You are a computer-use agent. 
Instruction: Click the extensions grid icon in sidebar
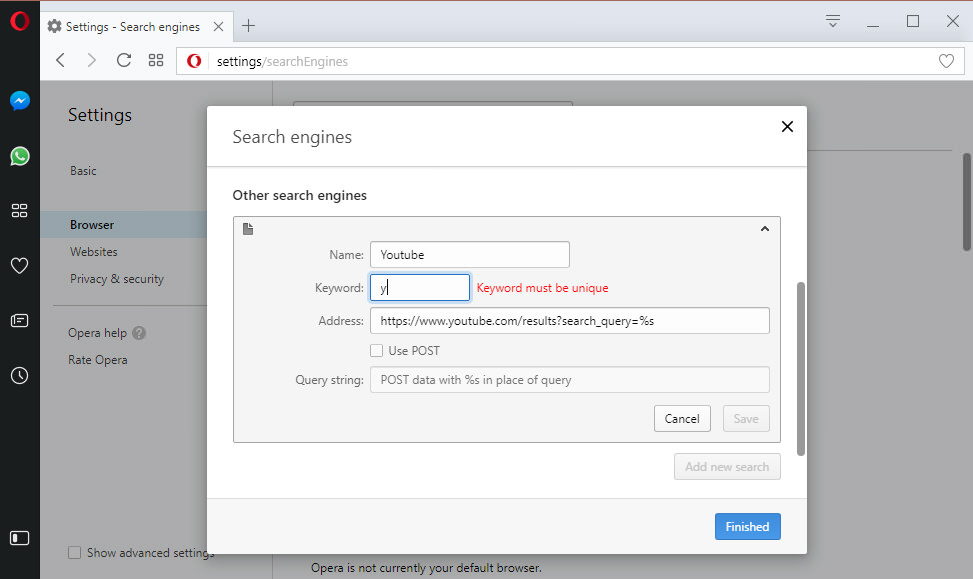coord(19,210)
